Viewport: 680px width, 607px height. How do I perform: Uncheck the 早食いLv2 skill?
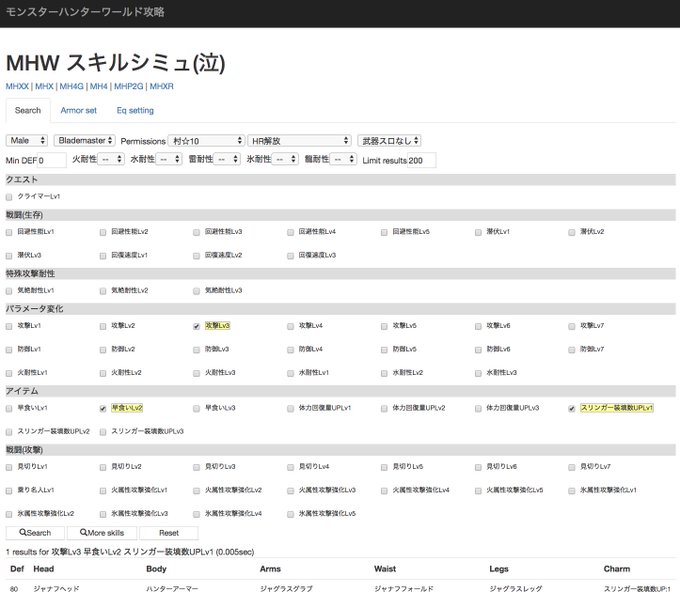coord(103,408)
